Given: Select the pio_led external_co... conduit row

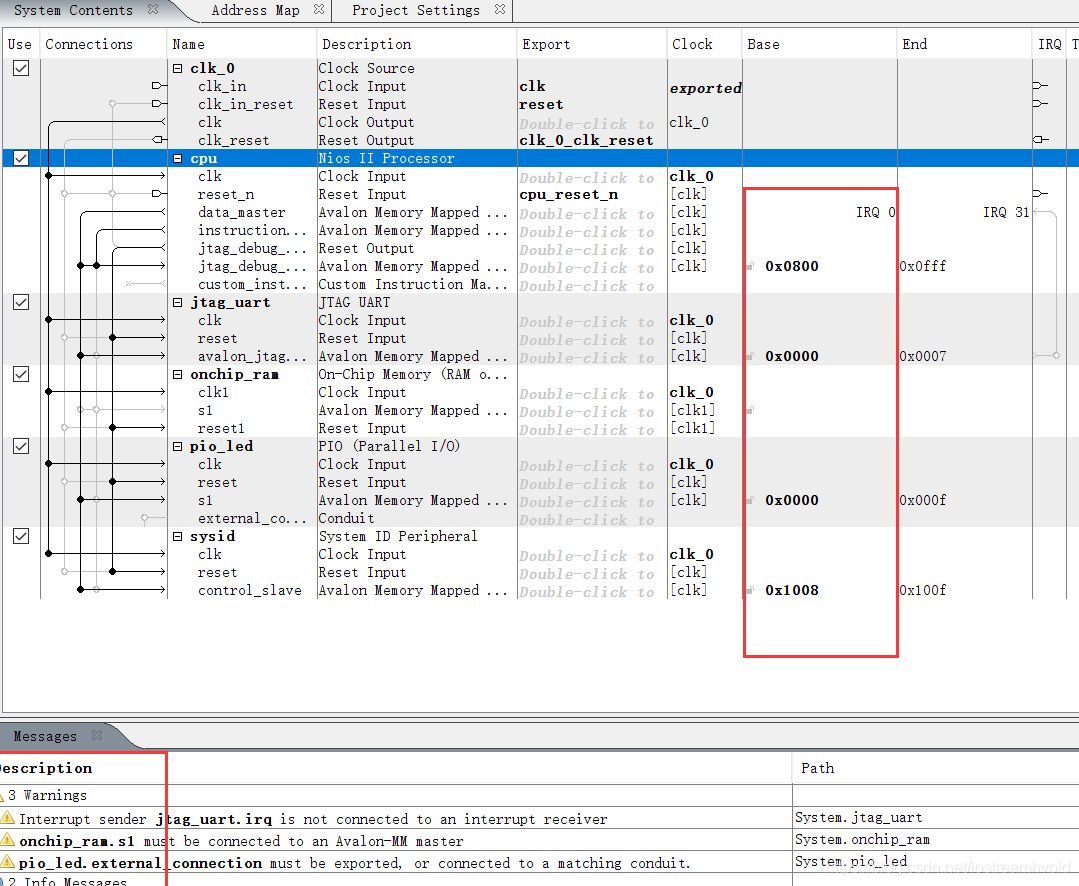Looking at the screenshot, I should tap(253, 518).
